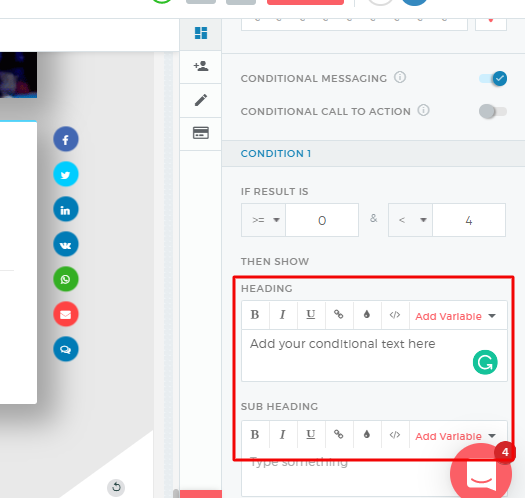This screenshot has width=525, height=498.
Task: Click the upper bound value field showing 4
Action: click(469, 220)
